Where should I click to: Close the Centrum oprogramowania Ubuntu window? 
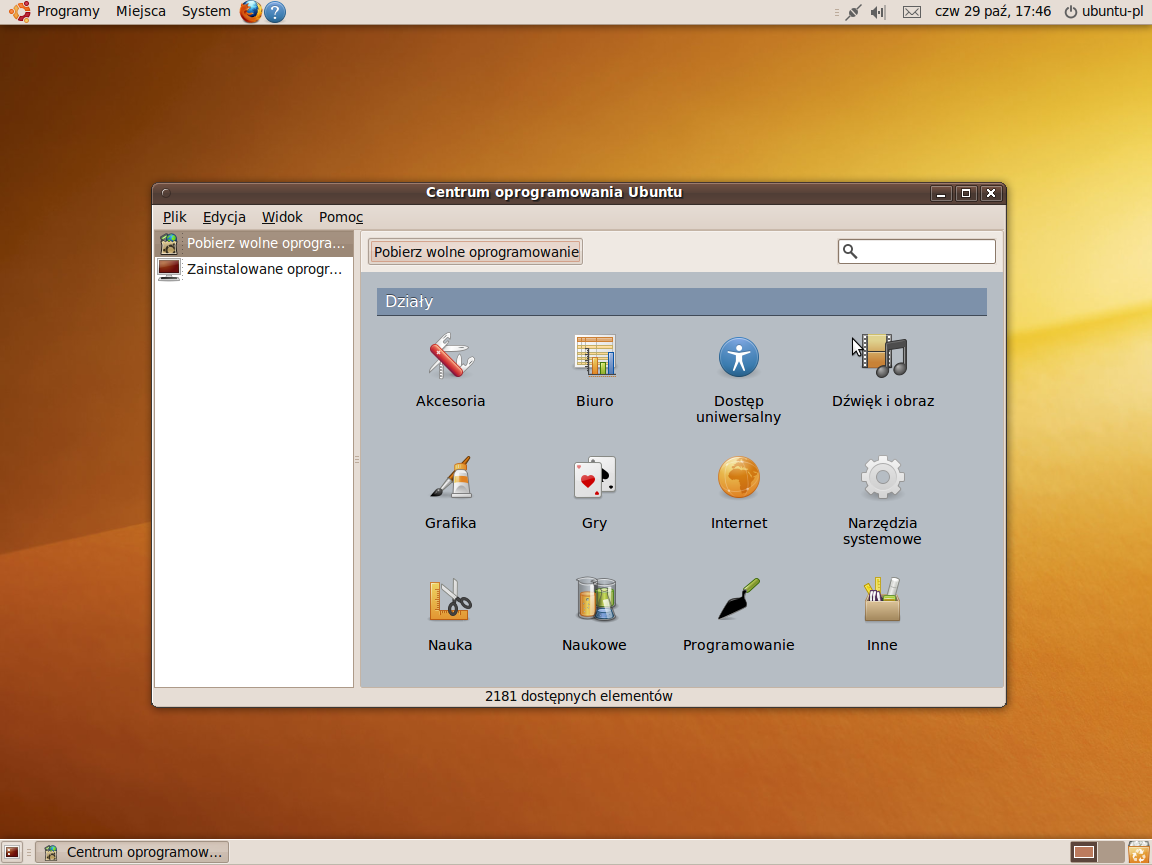point(991,193)
